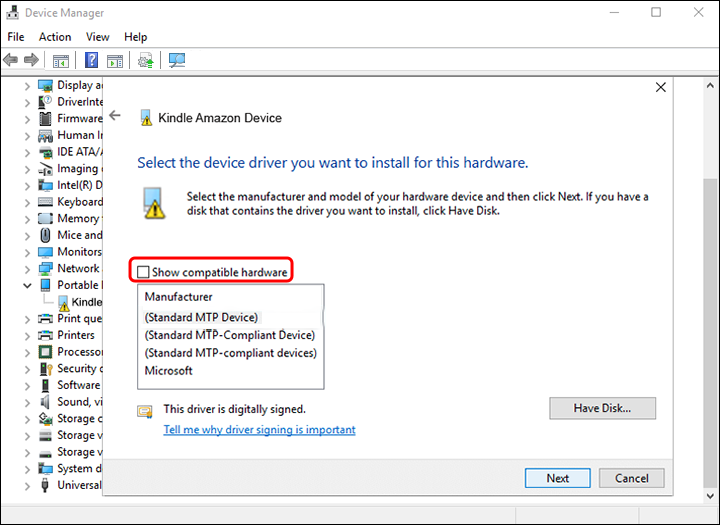Click the Action pane toolbar icon
The image size is (720, 525).
(x=115, y=61)
